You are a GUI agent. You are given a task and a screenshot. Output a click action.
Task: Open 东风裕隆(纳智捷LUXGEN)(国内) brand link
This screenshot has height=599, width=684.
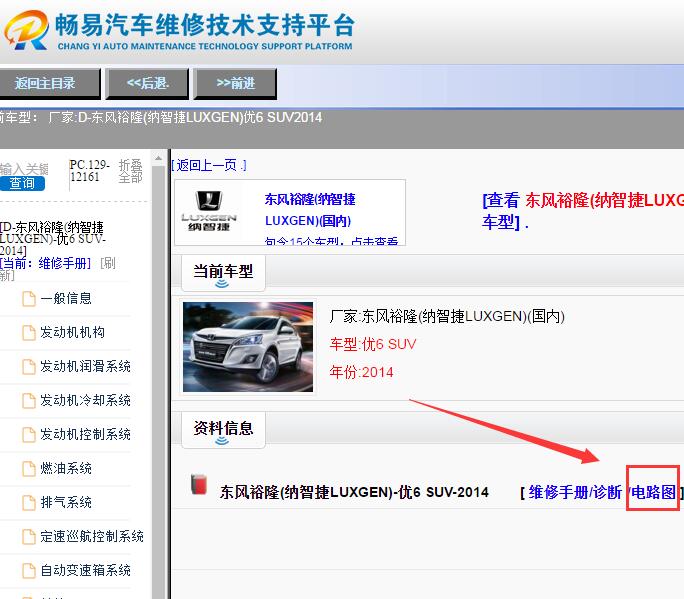point(310,210)
